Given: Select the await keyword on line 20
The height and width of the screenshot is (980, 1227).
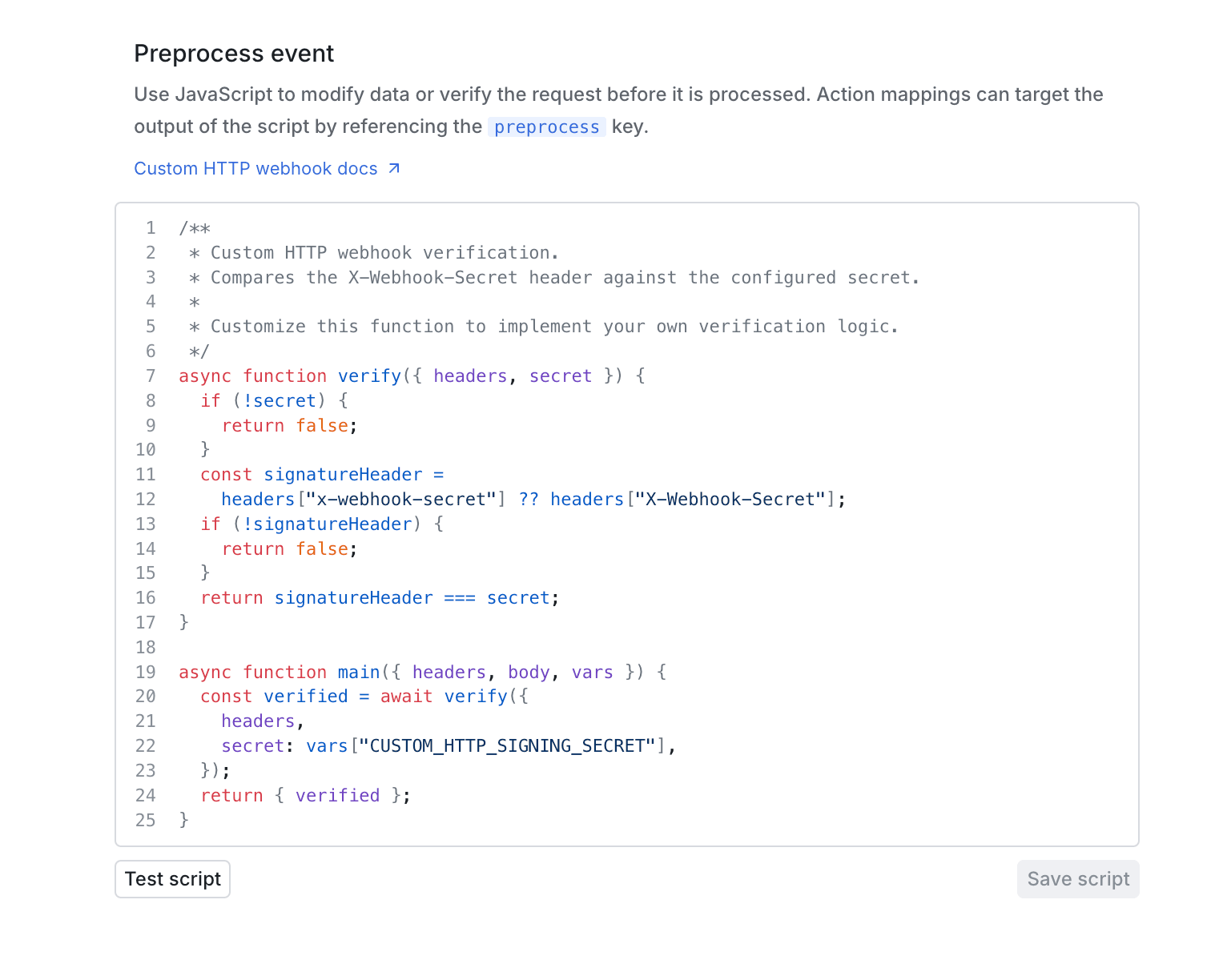Looking at the screenshot, I should (x=407, y=696).
